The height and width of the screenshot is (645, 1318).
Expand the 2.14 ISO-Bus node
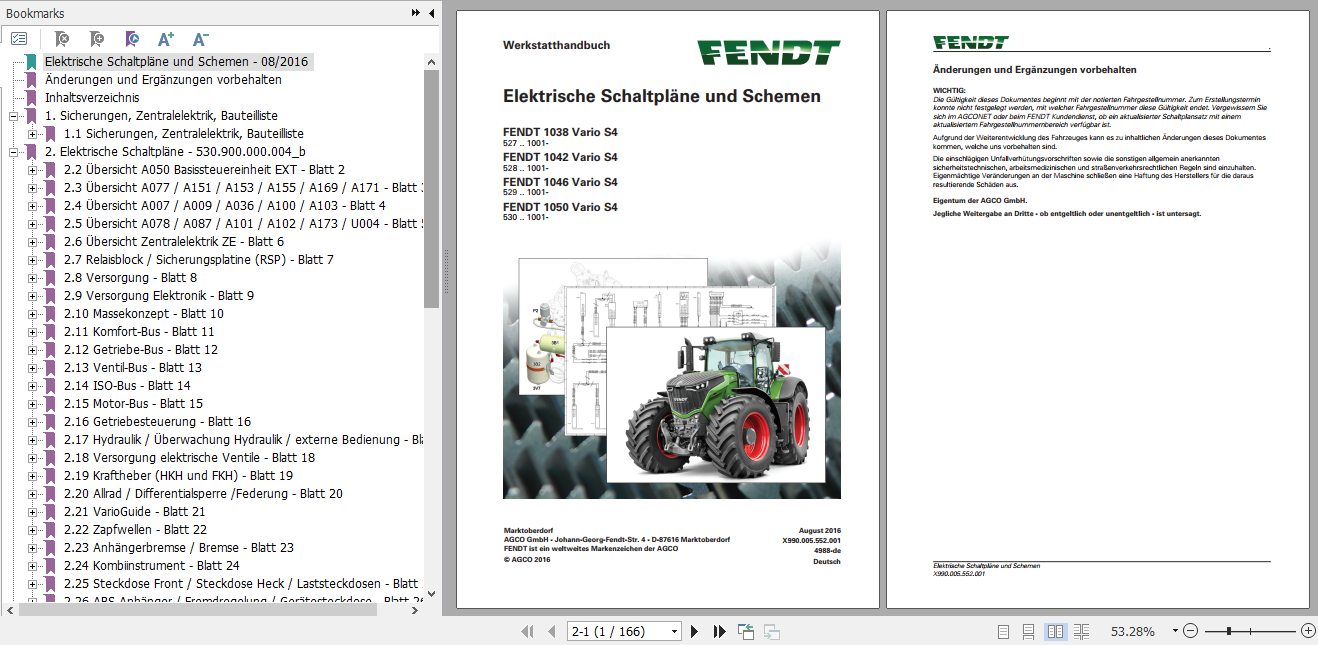tap(33, 386)
